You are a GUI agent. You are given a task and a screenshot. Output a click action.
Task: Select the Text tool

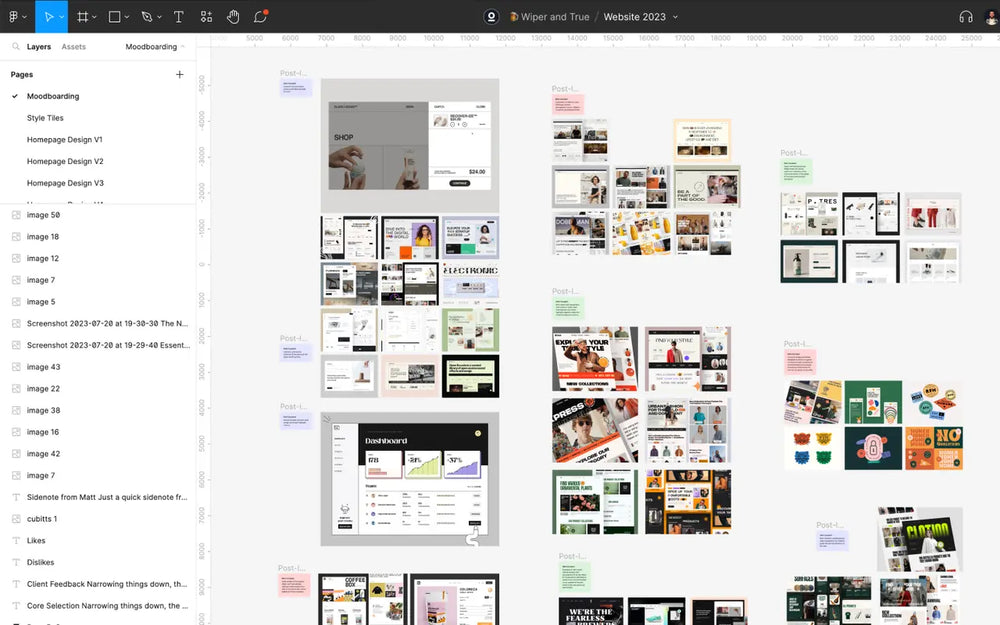(179, 17)
